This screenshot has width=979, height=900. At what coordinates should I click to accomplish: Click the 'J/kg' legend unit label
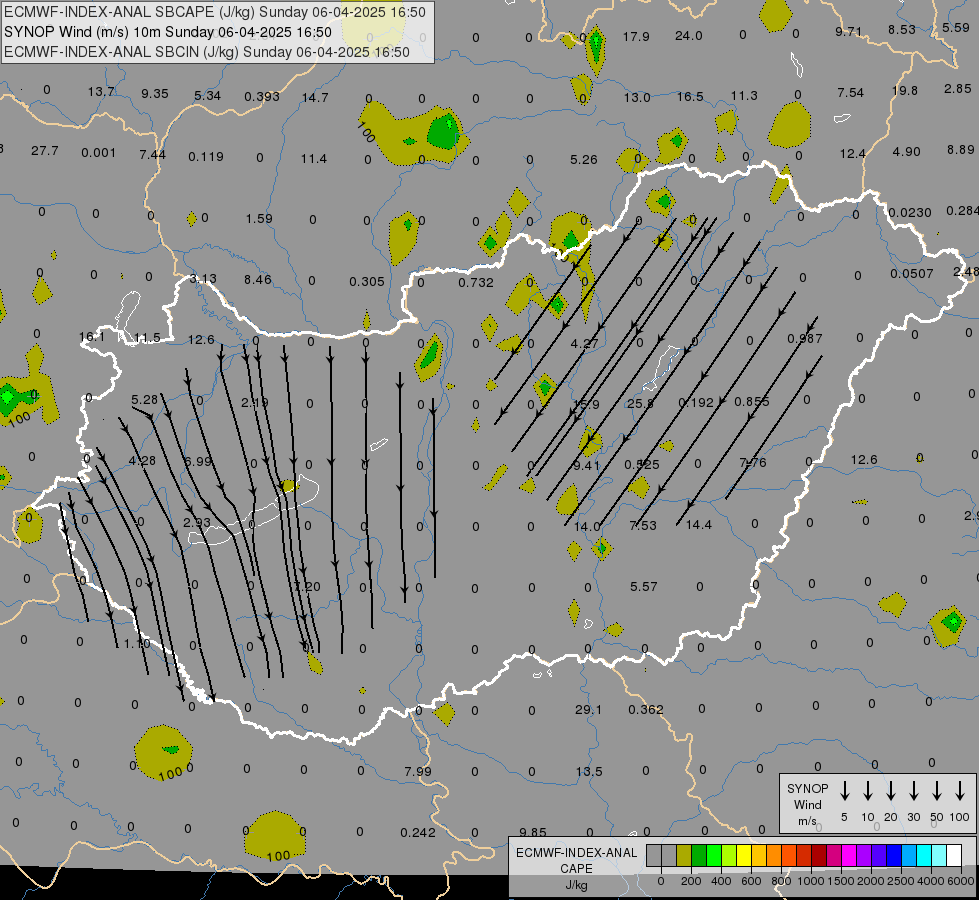(x=576, y=885)
